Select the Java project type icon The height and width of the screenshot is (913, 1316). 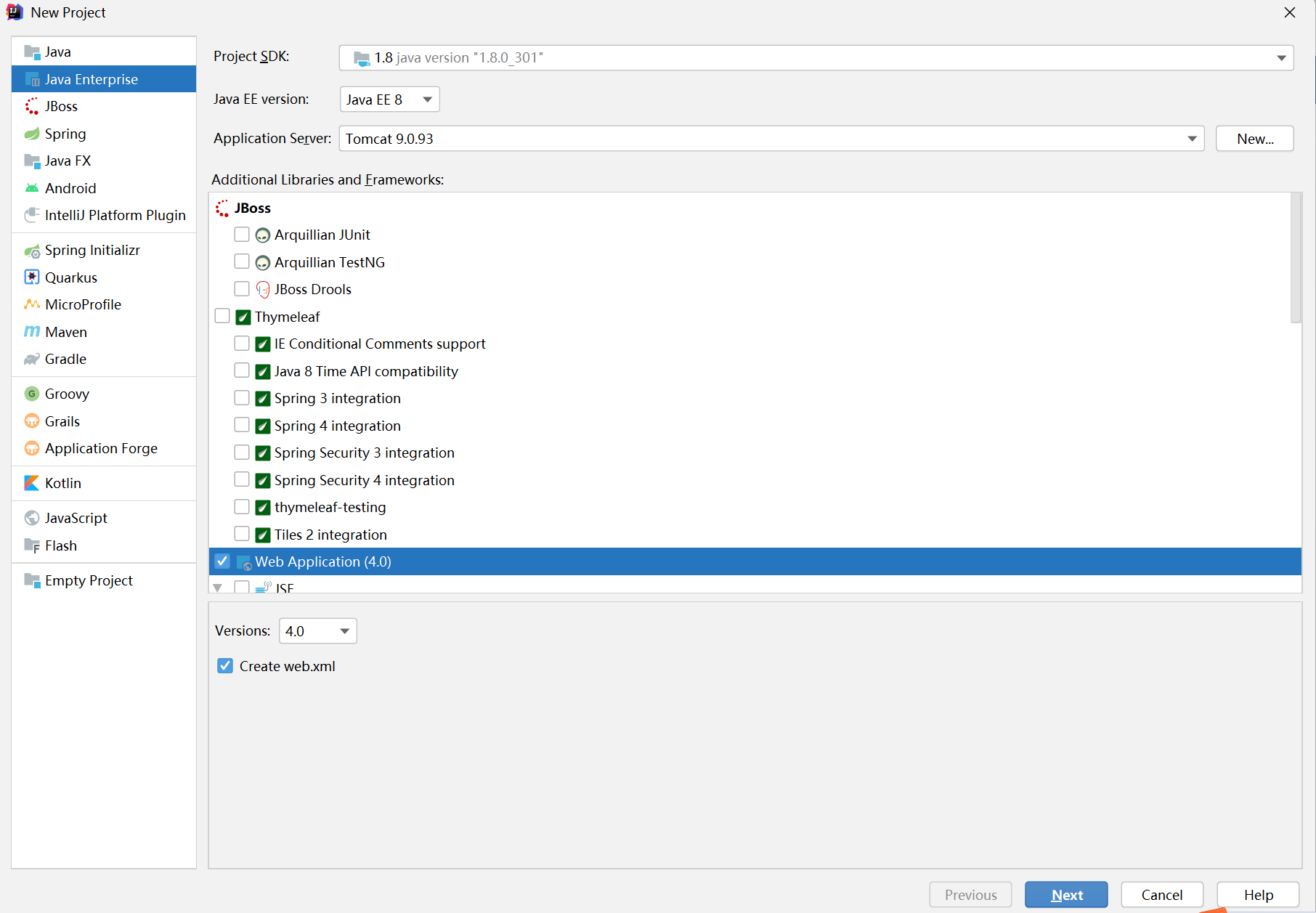pyautogui.click(x=32, y=52)
